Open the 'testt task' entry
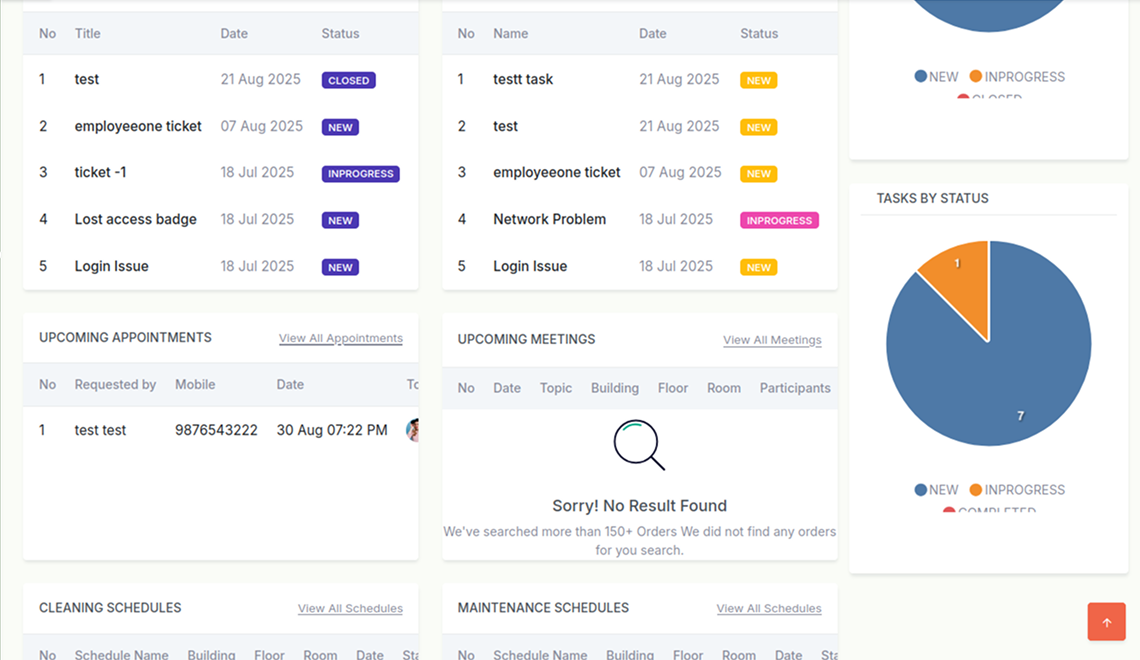Screen dimensions: 1140x660 click(x=522, y=79)
